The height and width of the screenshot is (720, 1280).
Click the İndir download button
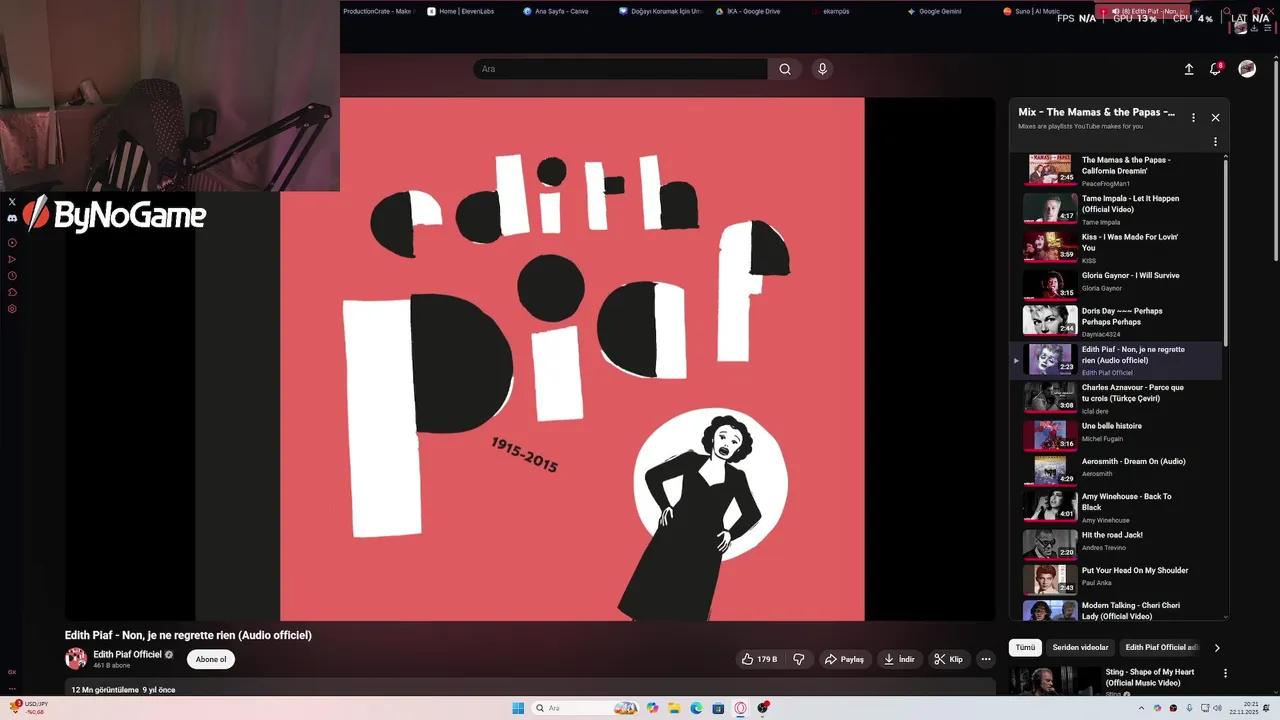click(899, 659)
